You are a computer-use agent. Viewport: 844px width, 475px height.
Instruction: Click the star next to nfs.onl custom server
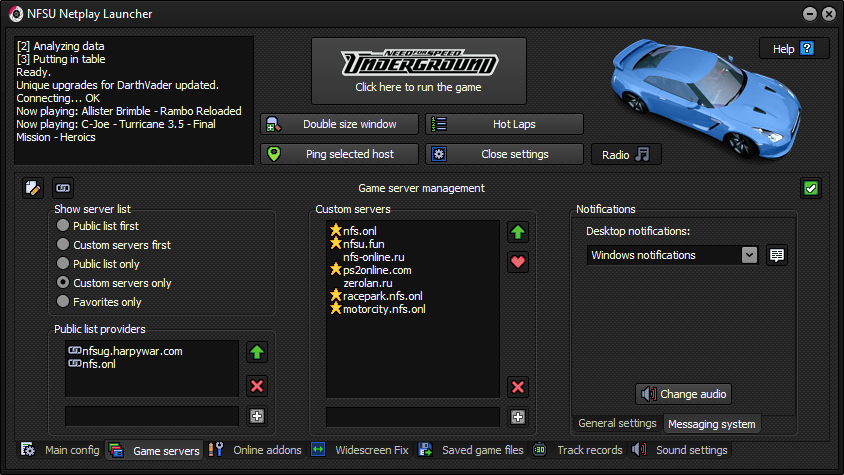[336, 230]
